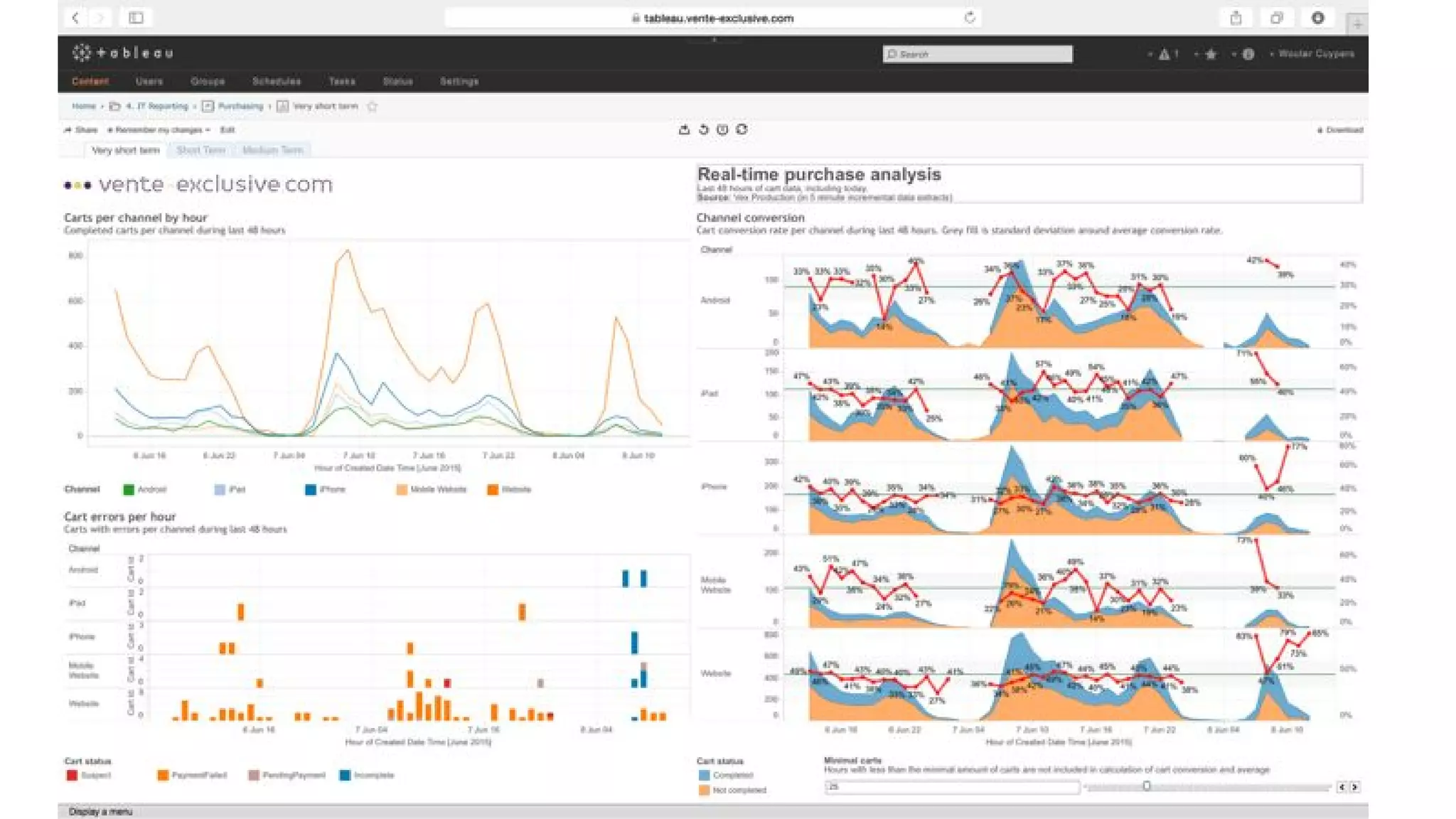Reload the page in the browser address bar

coord(970,18)
